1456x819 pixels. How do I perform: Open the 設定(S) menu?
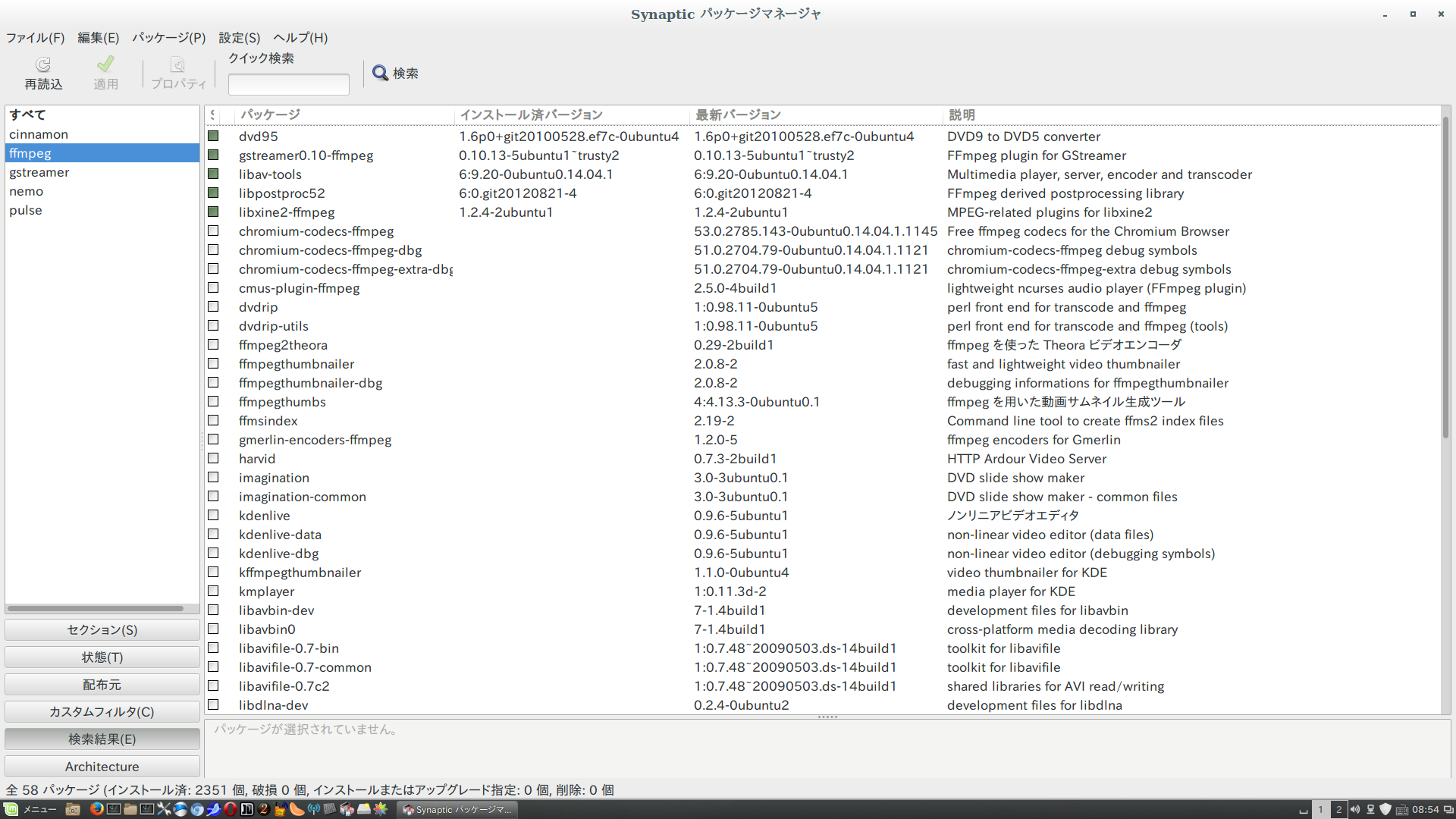click(x=240, y=38)
